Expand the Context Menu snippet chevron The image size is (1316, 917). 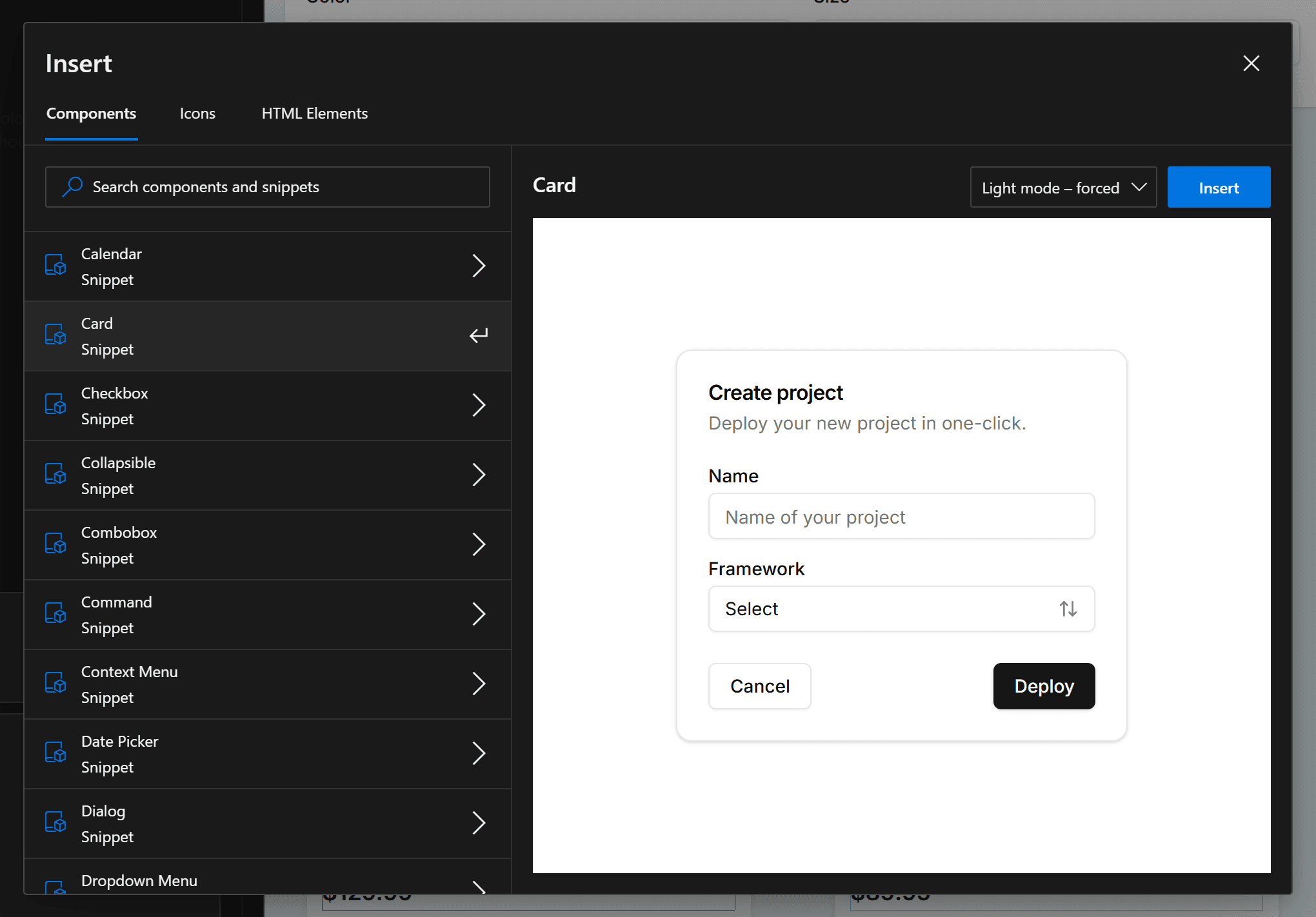click(479, 684)
